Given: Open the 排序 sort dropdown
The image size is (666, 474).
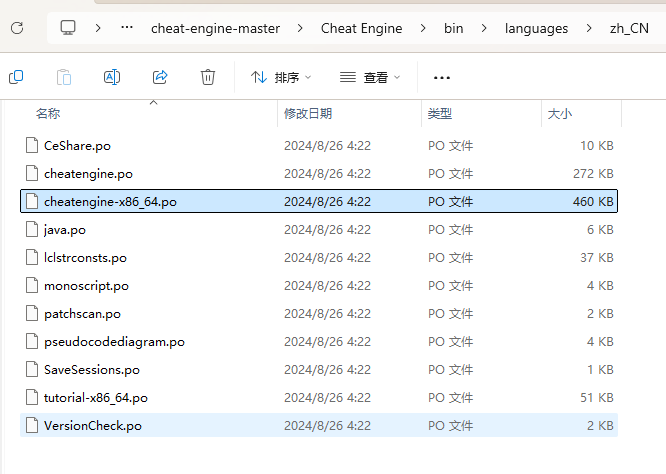Looking at the screenshot, I should click(x=281, y=77).
